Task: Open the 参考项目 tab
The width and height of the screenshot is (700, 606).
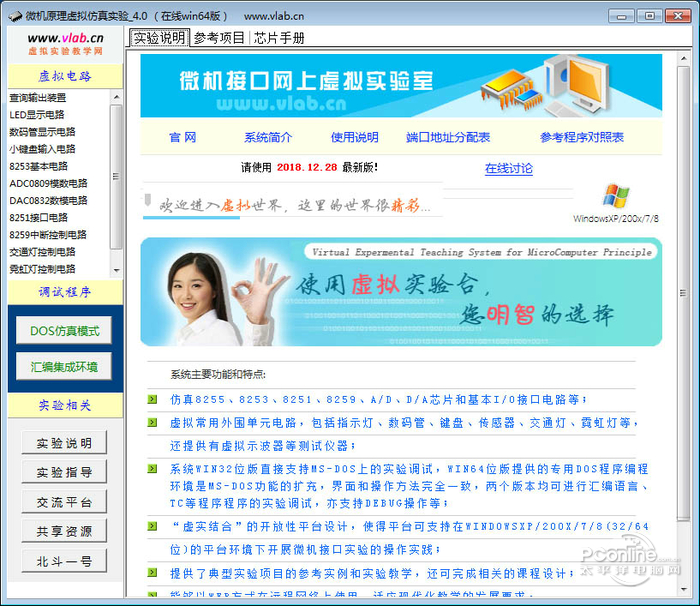Action: 219,38
